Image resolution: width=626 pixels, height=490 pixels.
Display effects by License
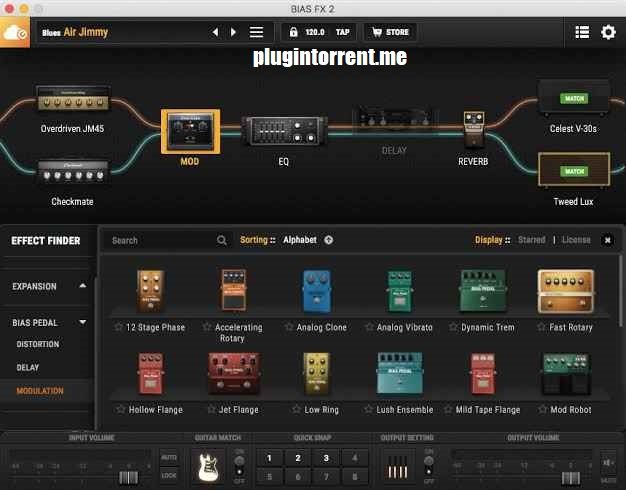coord(576,240)
